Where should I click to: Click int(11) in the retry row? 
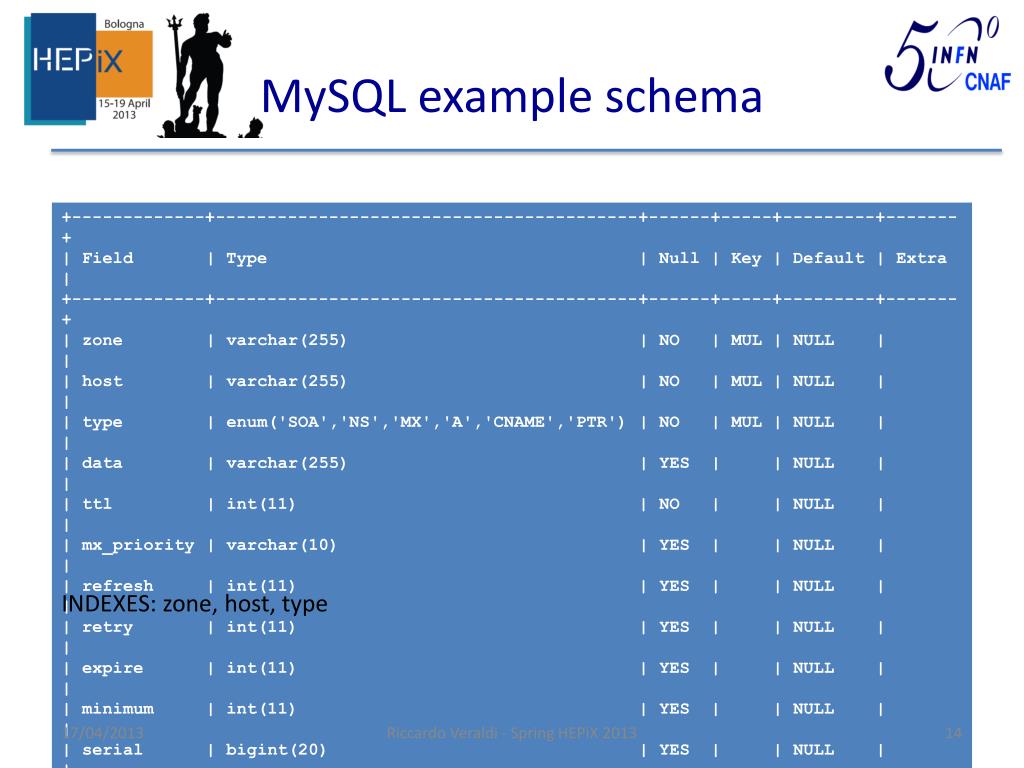point(261,628)
